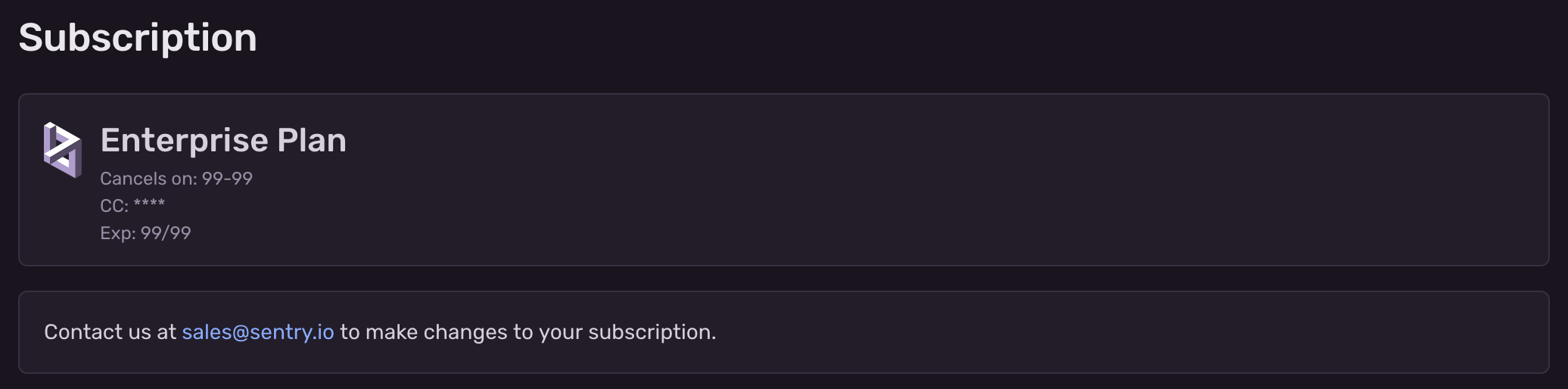Image resolution: width=1568 pixels, height=389 pixels.
Task: Click the masked **** card number
Action: [149, 204]
